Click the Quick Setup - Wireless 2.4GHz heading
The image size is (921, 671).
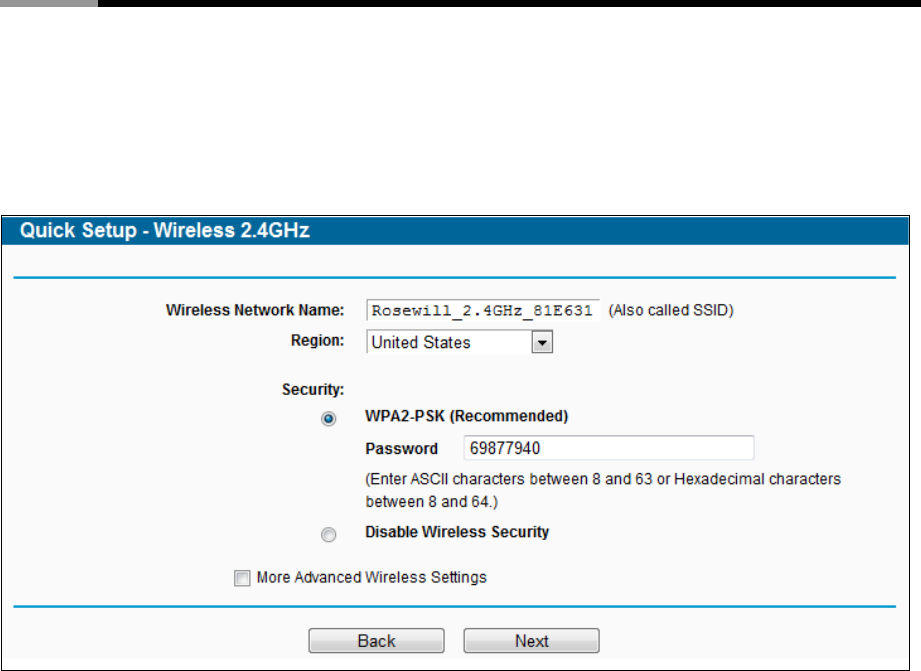(x=164, y=230)
